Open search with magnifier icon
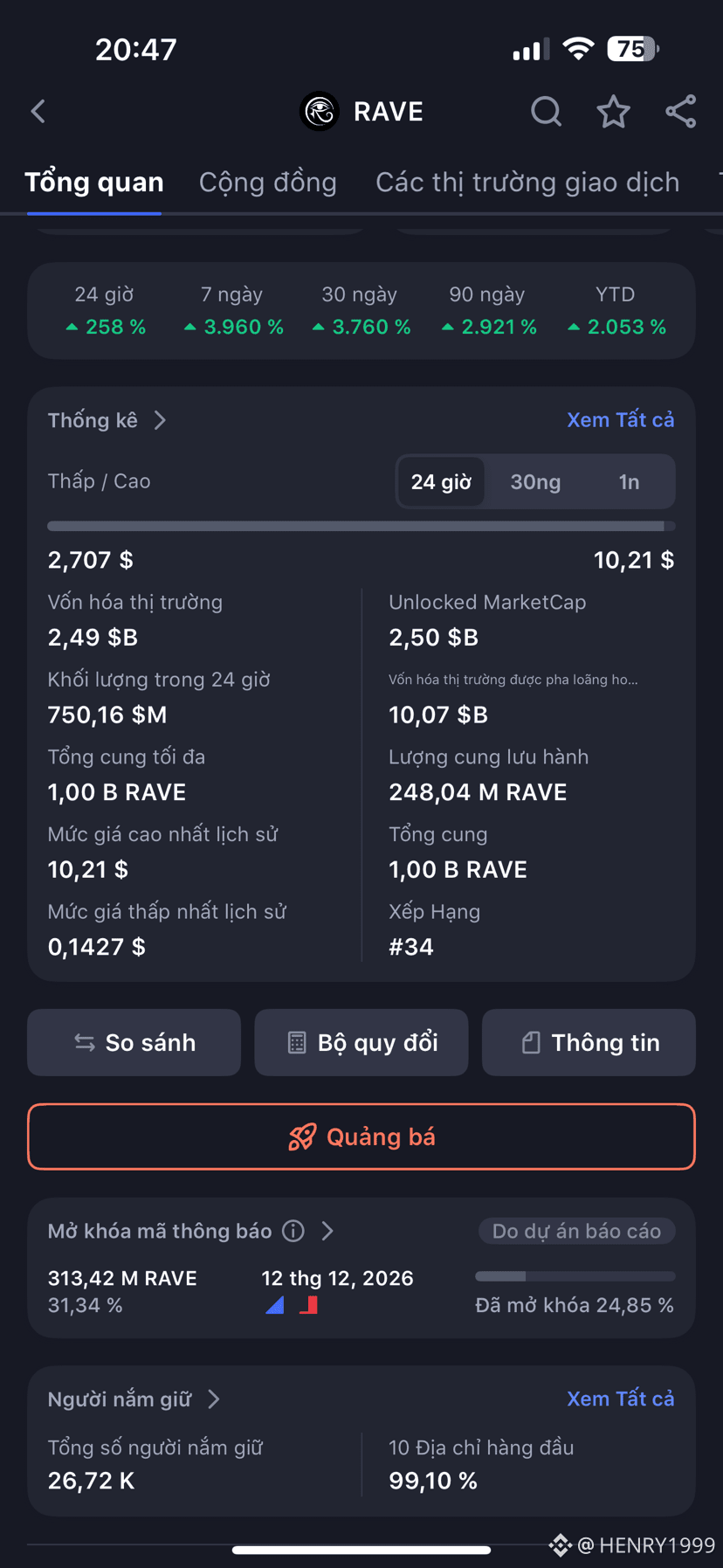723x1568 pixels. pyautogui.click(x=546, y=112)
